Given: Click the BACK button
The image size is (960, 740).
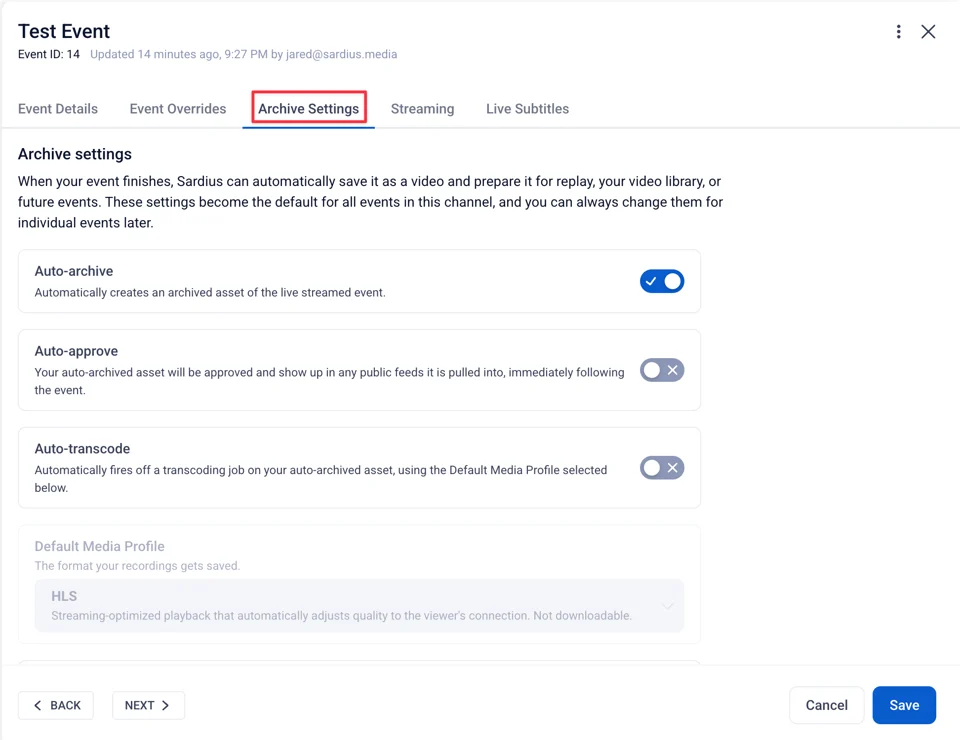Looking at the screenshot, I should click(x=56, y=705).
